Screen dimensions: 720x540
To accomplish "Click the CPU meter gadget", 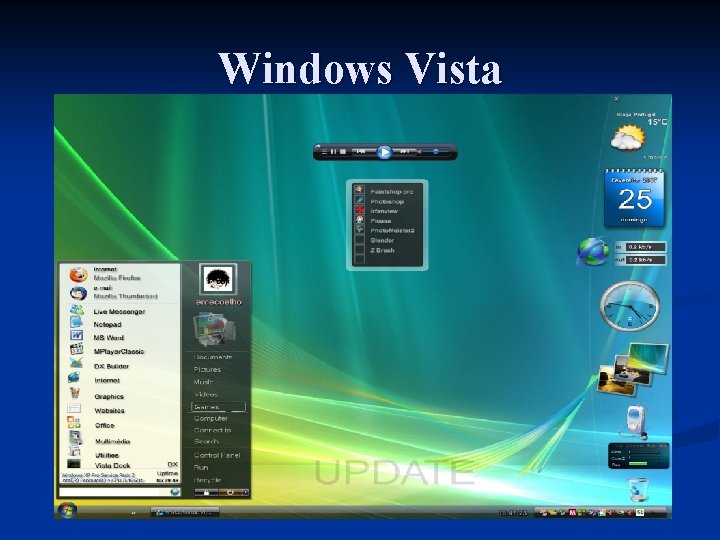I will (x=638, y=456).
